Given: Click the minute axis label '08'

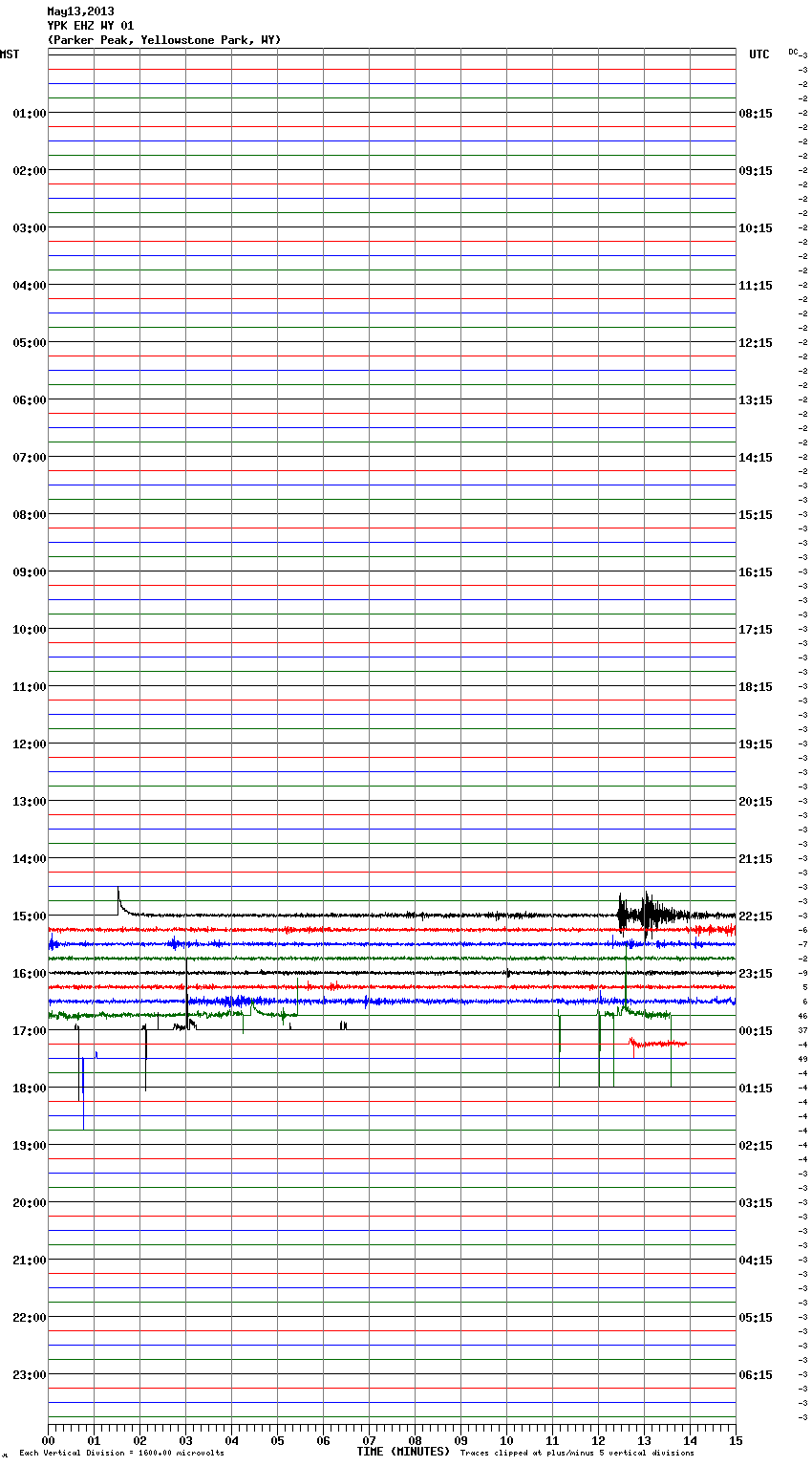Looking at the screenshot, I should pos(415,1441).
